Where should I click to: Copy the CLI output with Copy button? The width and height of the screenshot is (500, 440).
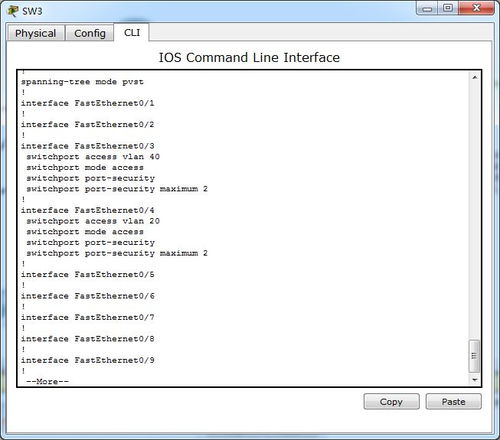tap(391, 402)
